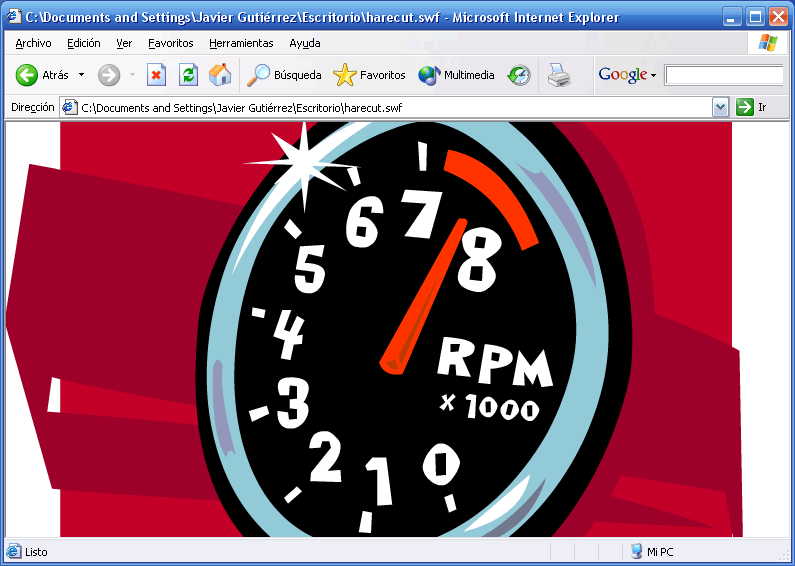Click the green Ir go button
Image resolution: width=795 pixels, height=566 pixels.
coord(751,108)
